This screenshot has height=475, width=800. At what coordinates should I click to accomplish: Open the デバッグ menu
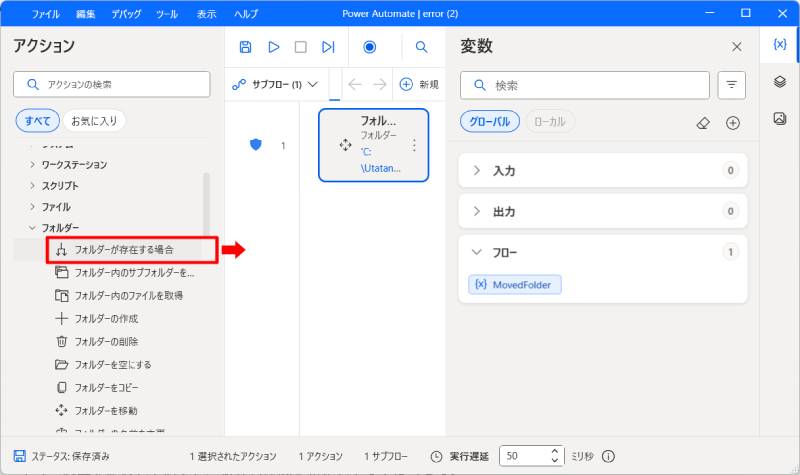(x=126, y=14)
